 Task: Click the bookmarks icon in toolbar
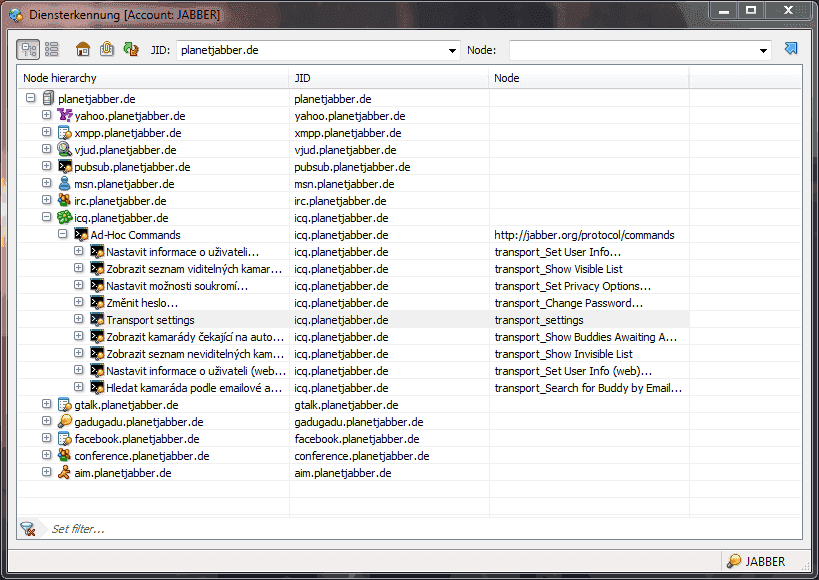[x=107, y=49]
